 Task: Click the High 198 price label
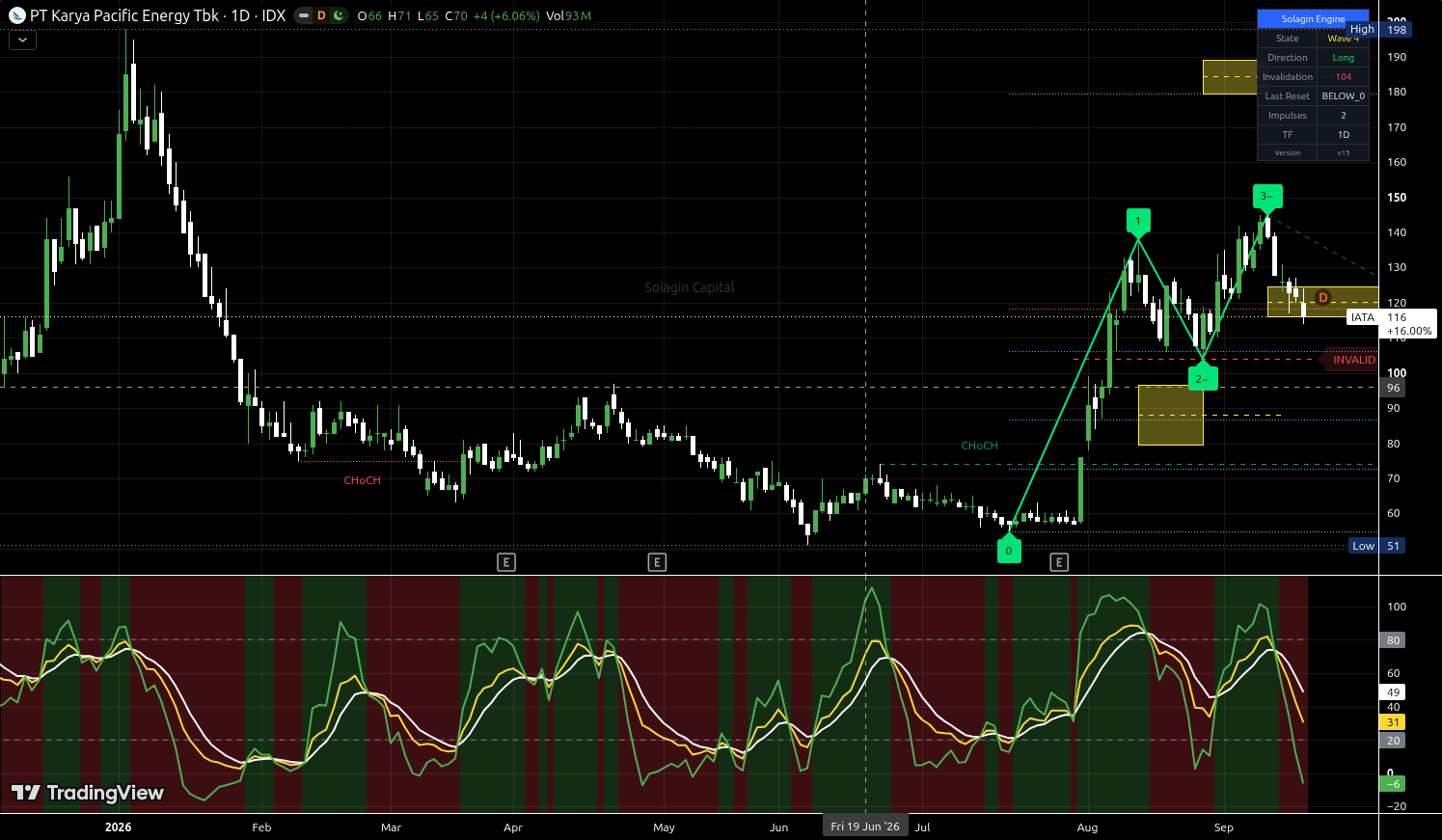pyautogui.click(x=1378, y=30)
